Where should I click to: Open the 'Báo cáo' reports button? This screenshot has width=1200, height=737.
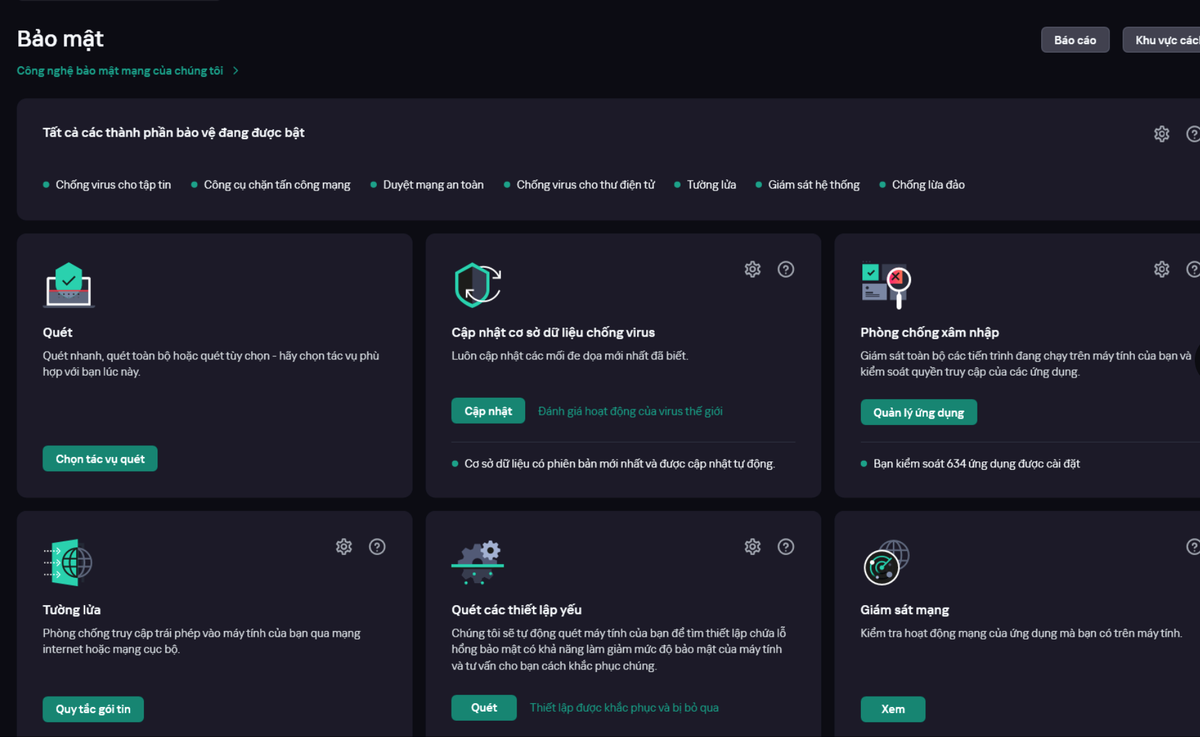click(1075, 40)
